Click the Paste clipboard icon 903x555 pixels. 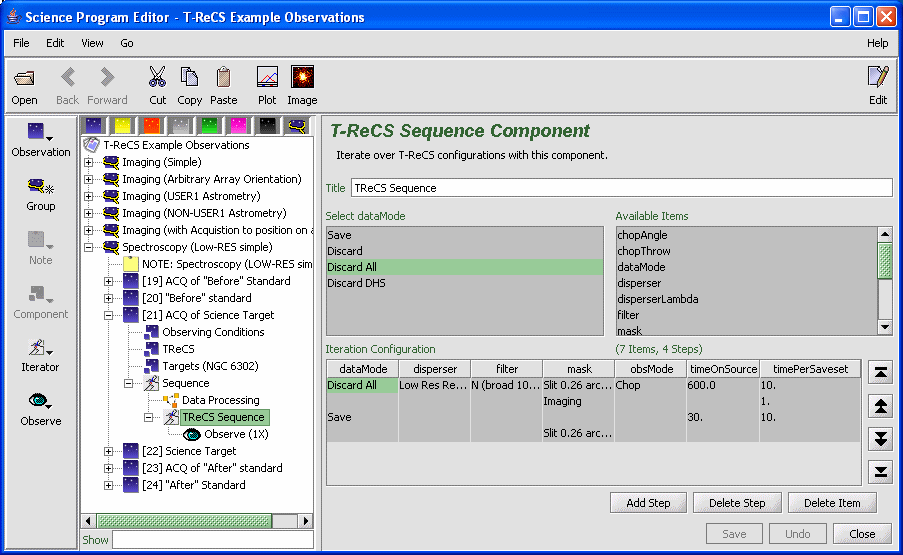pos(223,77)
